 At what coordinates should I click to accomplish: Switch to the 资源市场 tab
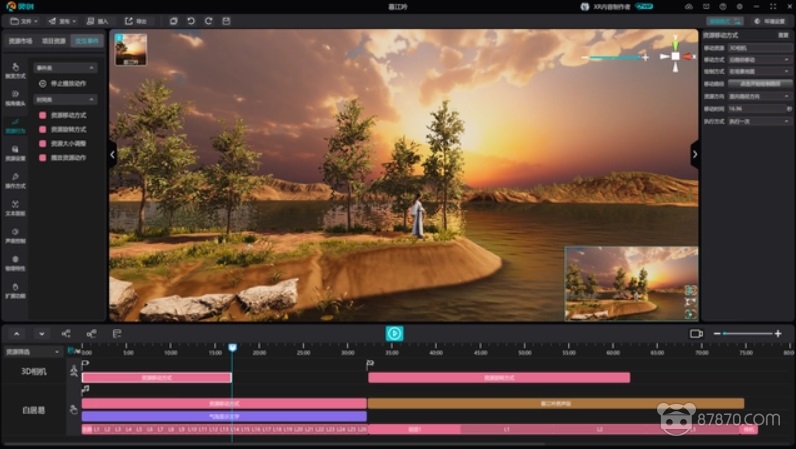[x=20, y=41]
